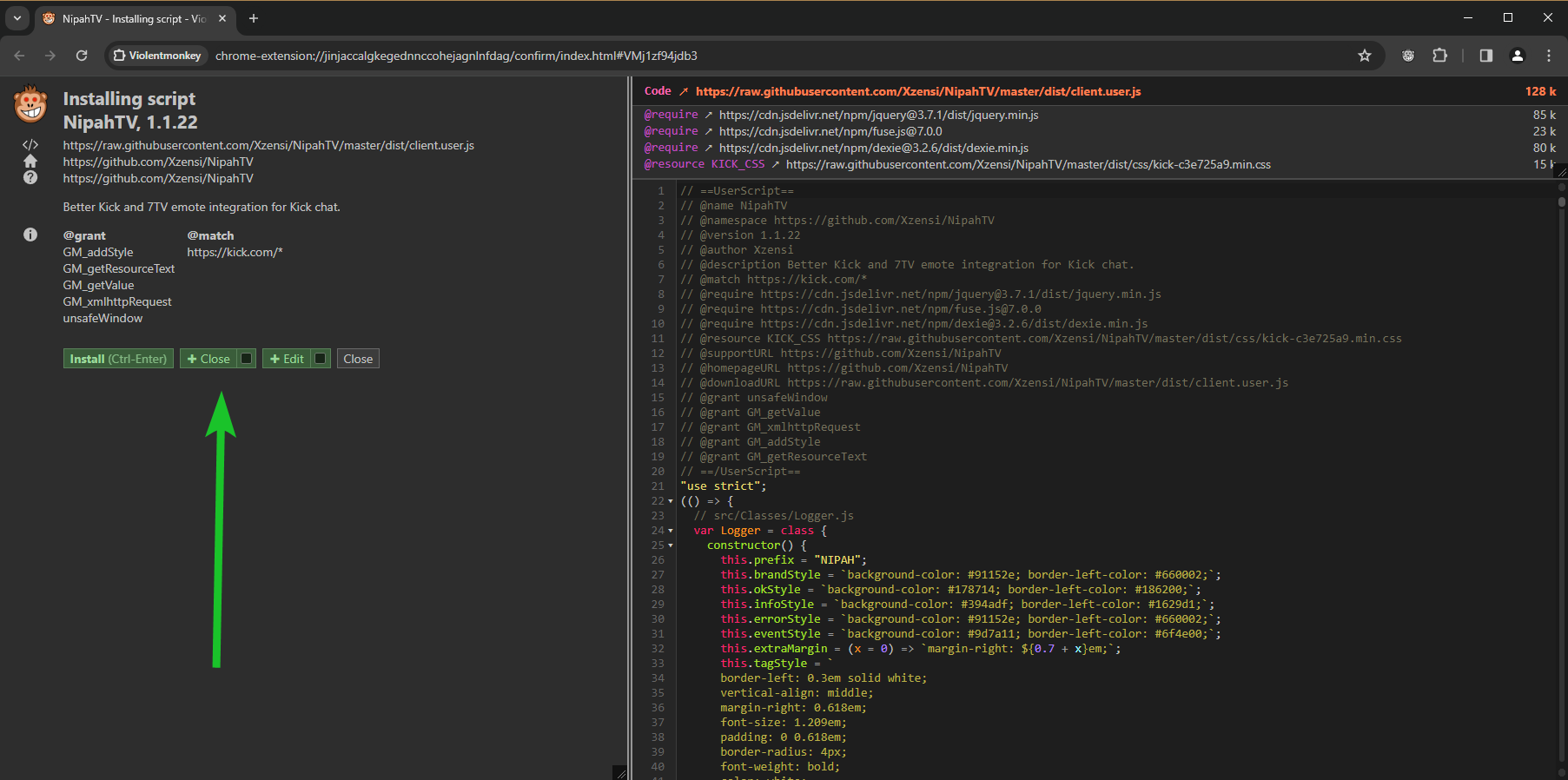Click the Code label in the header
The height and width of the screenshot is (780, 1568).
(x=658, y=91)
